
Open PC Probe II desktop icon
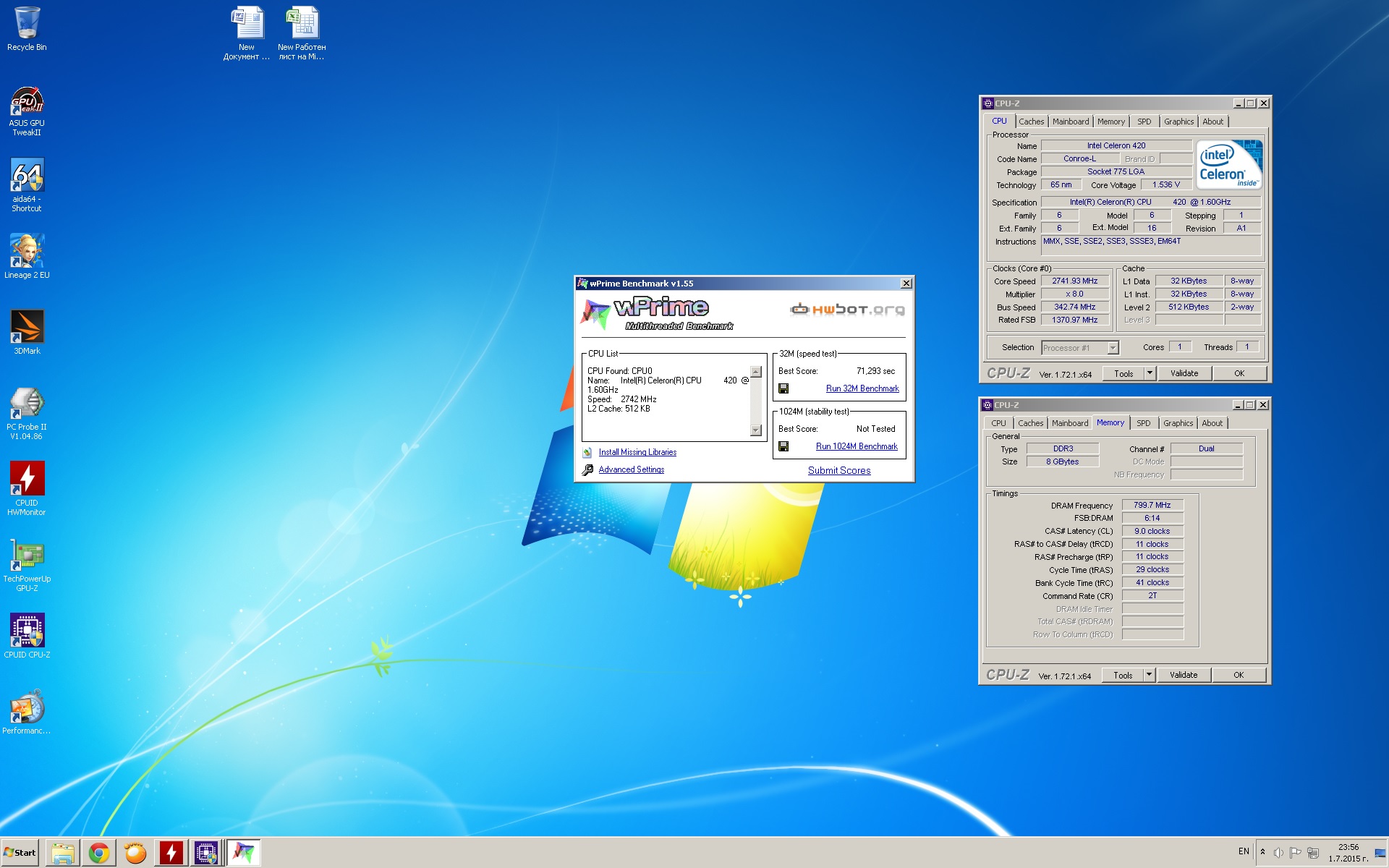coord(27,413)
